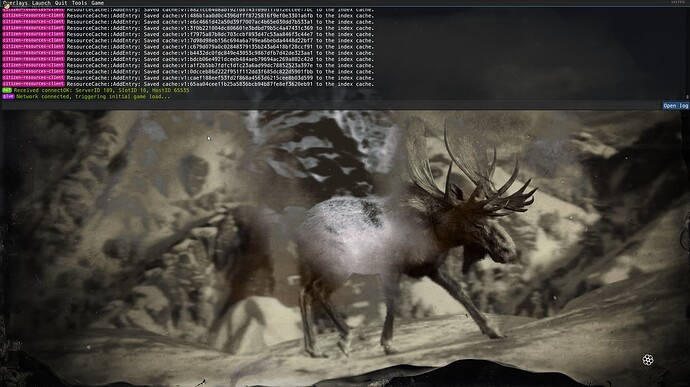This screenshot has width=690, height=387.
Task: Open the Launch menu
Action: click(x=41, y=3)
